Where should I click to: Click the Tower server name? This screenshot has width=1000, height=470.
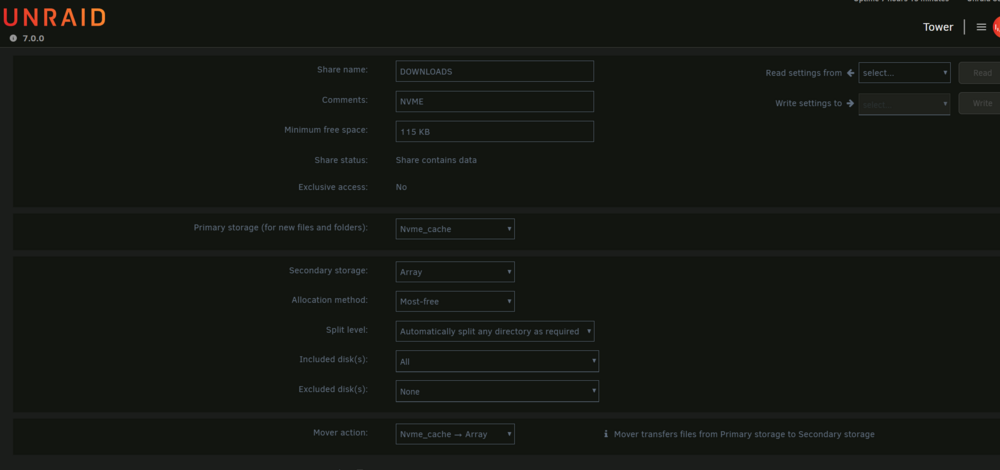click(938, 27)
